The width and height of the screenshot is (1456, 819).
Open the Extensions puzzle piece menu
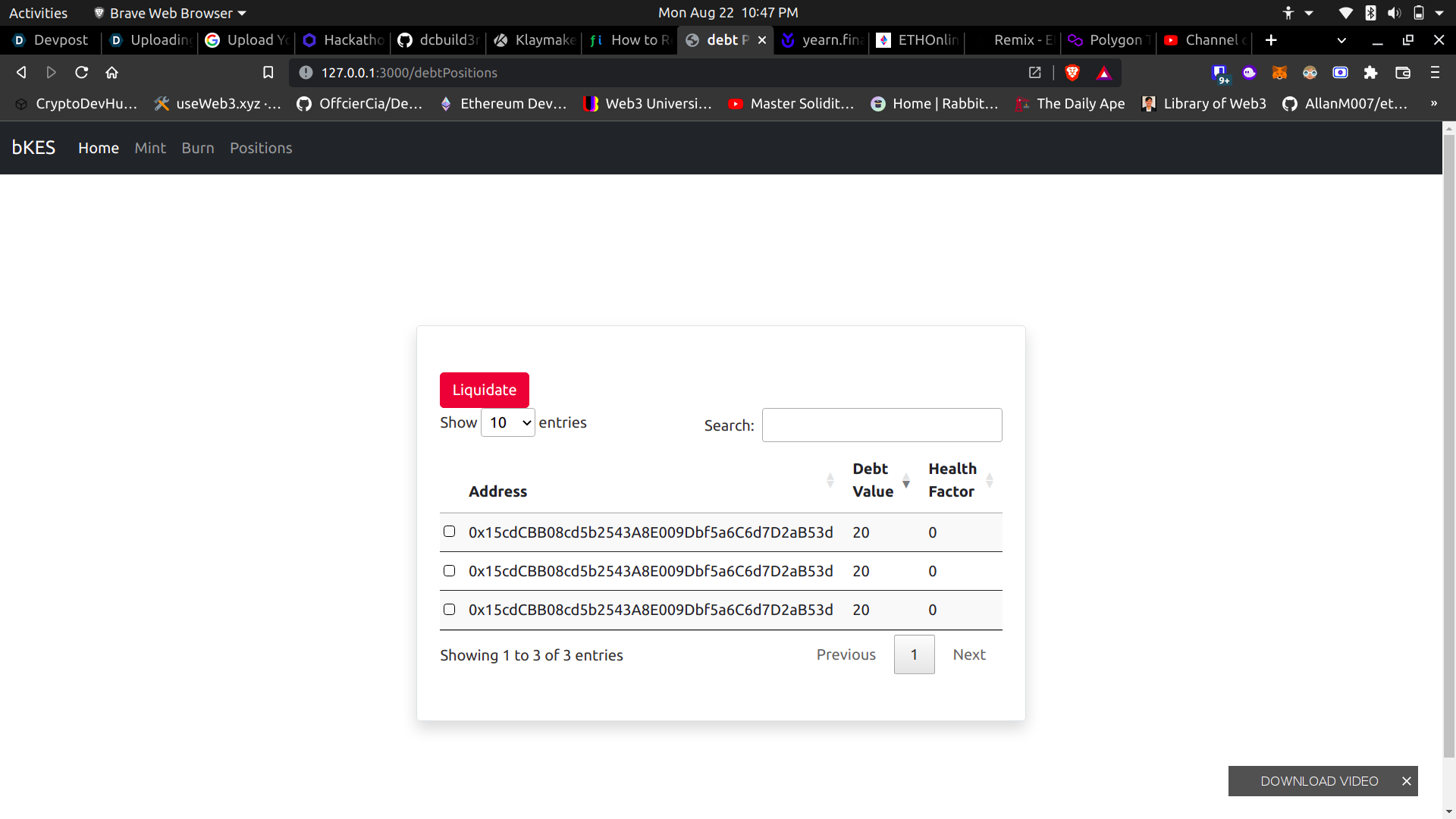pyautogui.click(x=1370, y=73)
